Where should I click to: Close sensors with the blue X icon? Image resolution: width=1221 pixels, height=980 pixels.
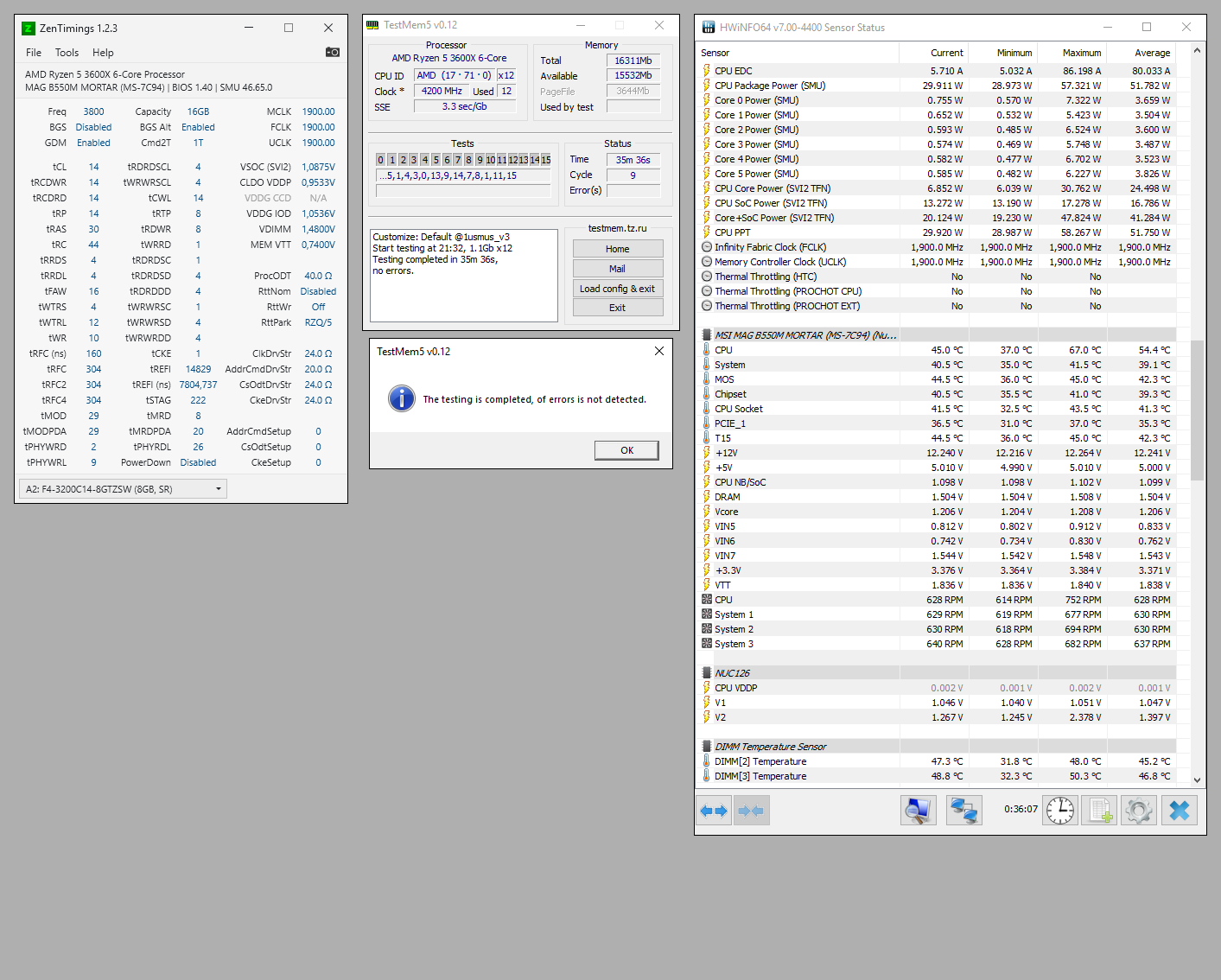tap(1180, 811)
